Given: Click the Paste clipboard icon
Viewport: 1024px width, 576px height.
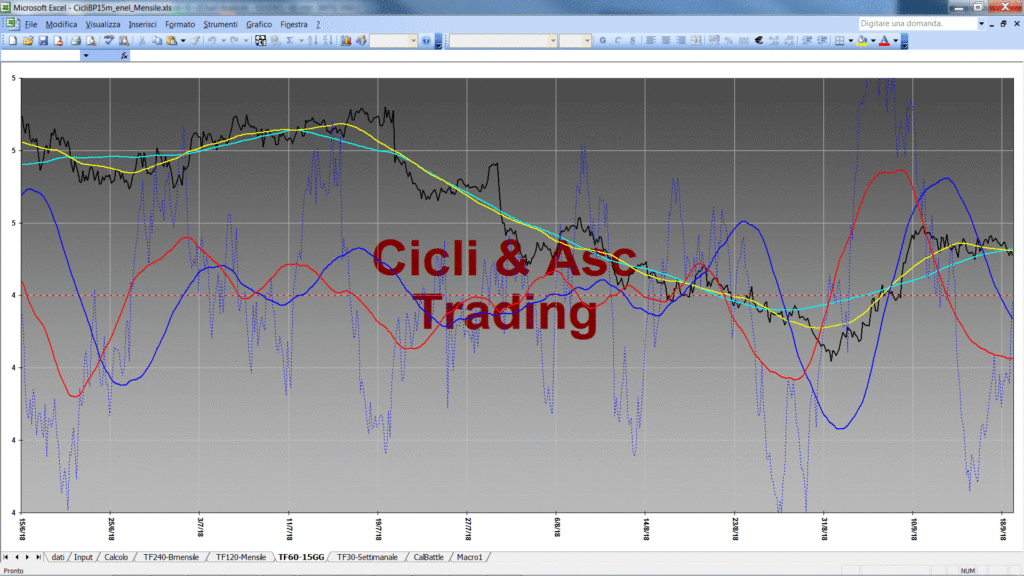Looking at the screenshot, I should 172,40.
